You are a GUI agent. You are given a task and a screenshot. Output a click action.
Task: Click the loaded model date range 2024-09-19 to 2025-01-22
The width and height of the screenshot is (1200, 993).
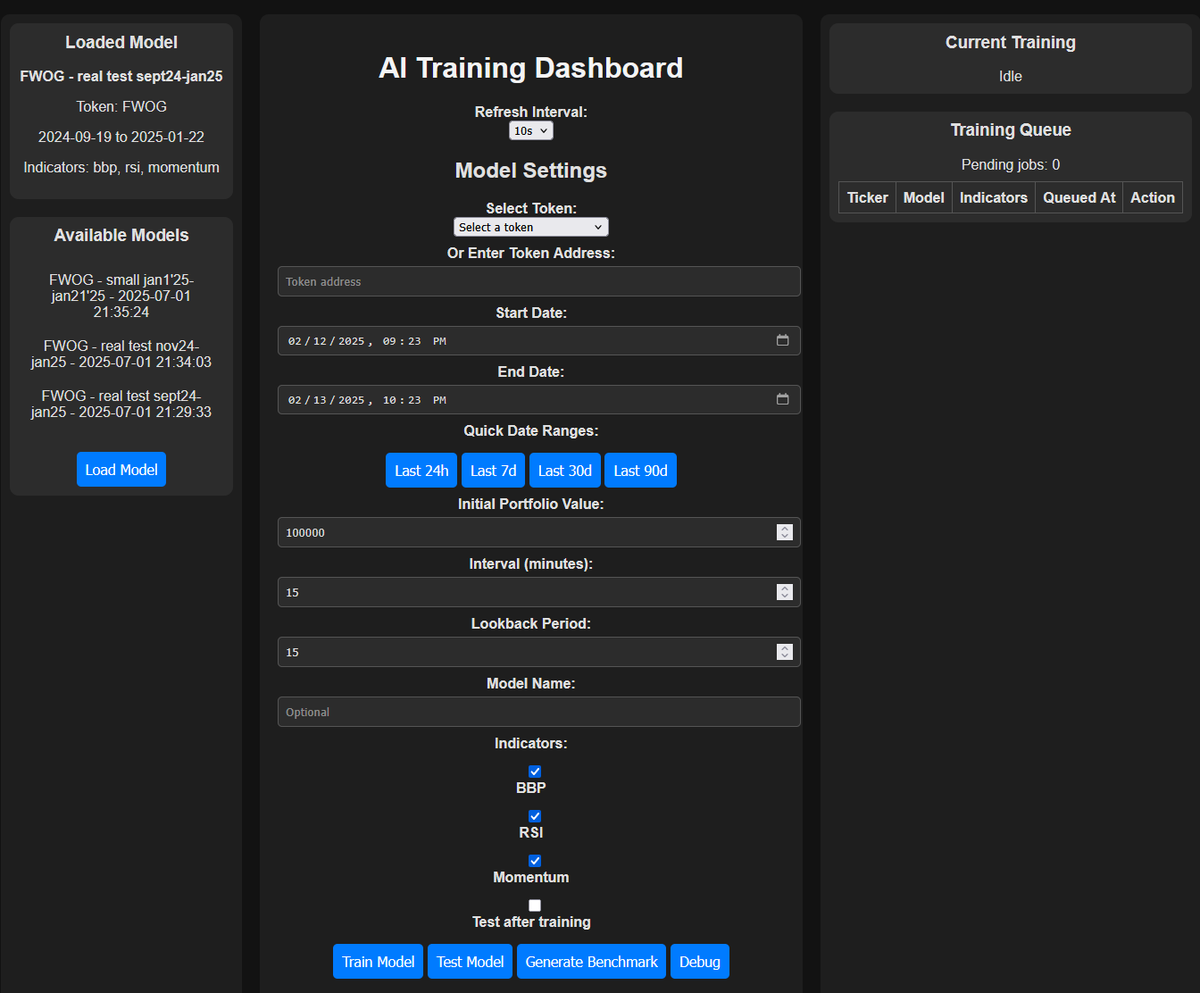coord(121,137)
